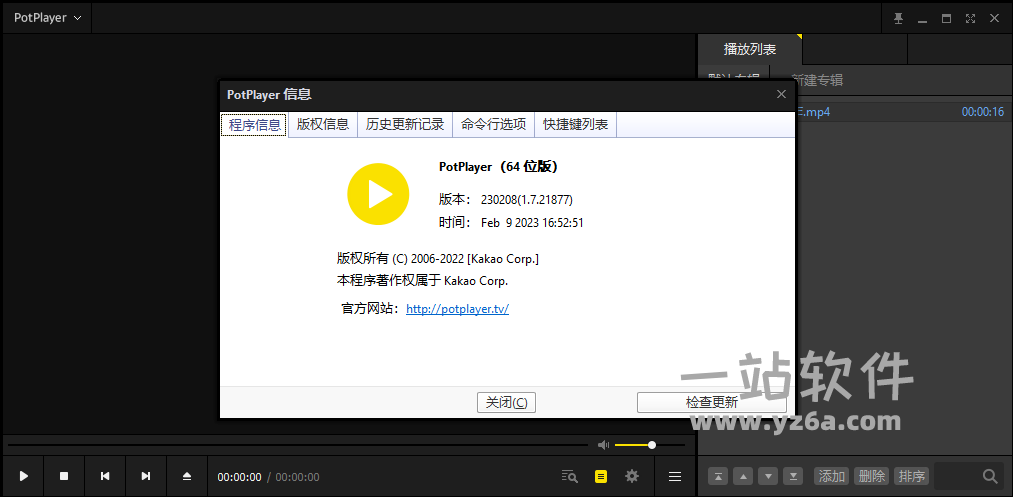Switch to the 程序信息 tab

pyautogui.click(x=255, y=125)
